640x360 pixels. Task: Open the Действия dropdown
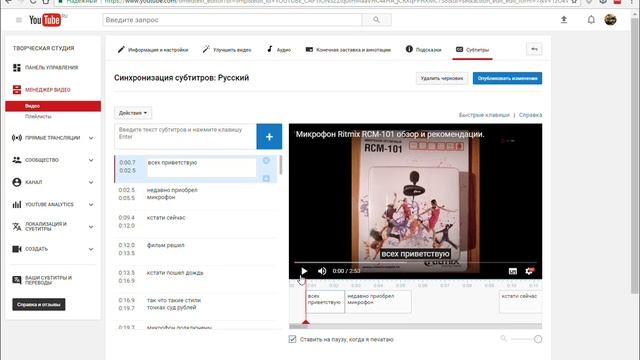[x=133, y=113]
